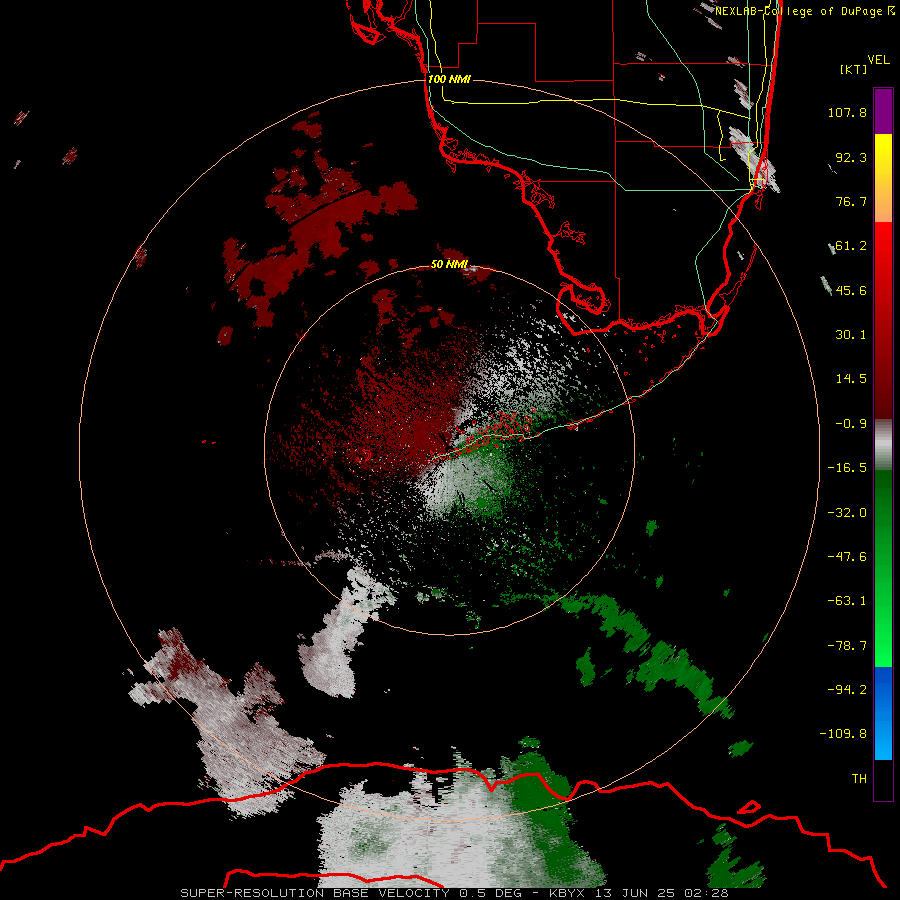Image resolution: width=900 pixels, height=900 pixels.
Task: Click the "SUPER-RESOLUTION BASE VELOCITY" footer caption
Action: [315, 893]
